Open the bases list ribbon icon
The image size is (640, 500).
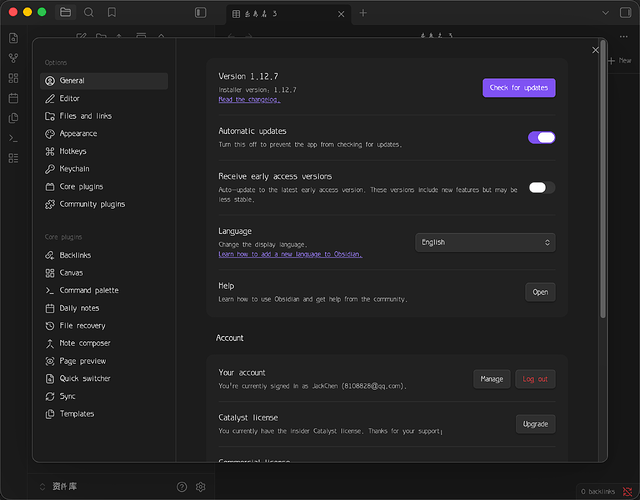(13, 158)
